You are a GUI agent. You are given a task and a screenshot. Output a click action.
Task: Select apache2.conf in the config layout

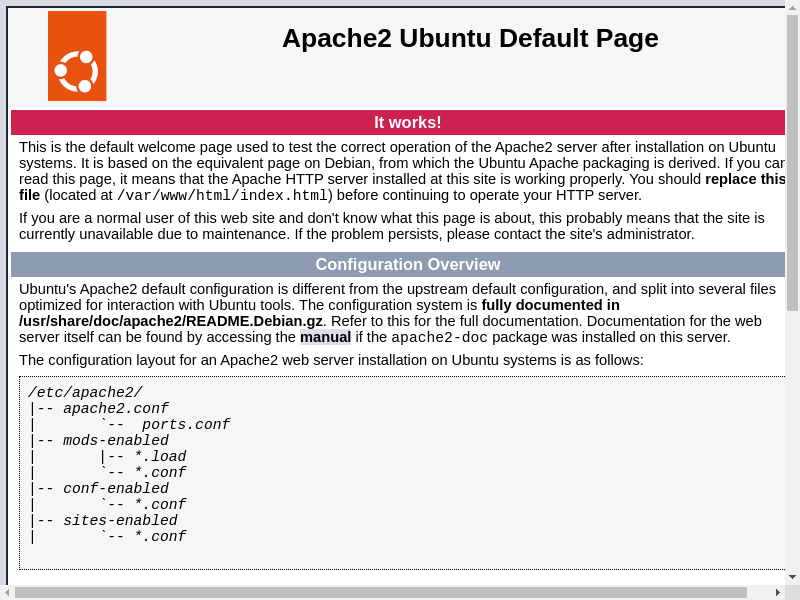[115, 409]
